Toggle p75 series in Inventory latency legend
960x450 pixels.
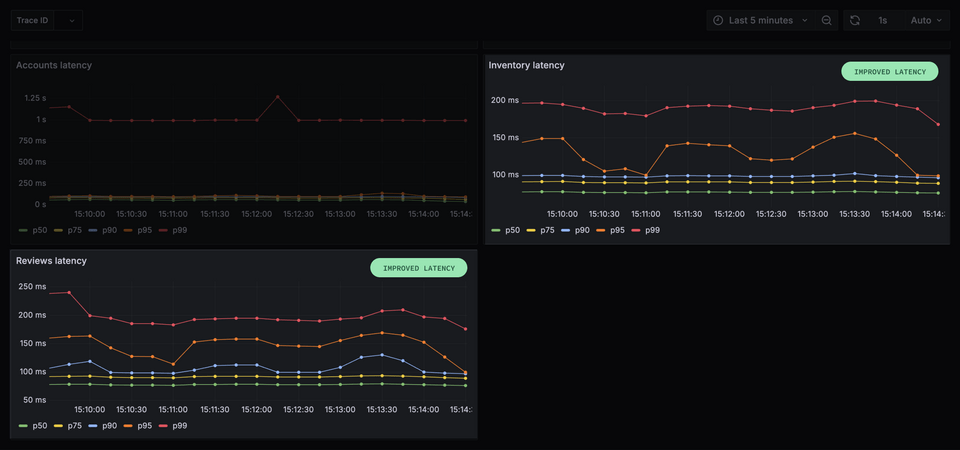coord(541,230)
